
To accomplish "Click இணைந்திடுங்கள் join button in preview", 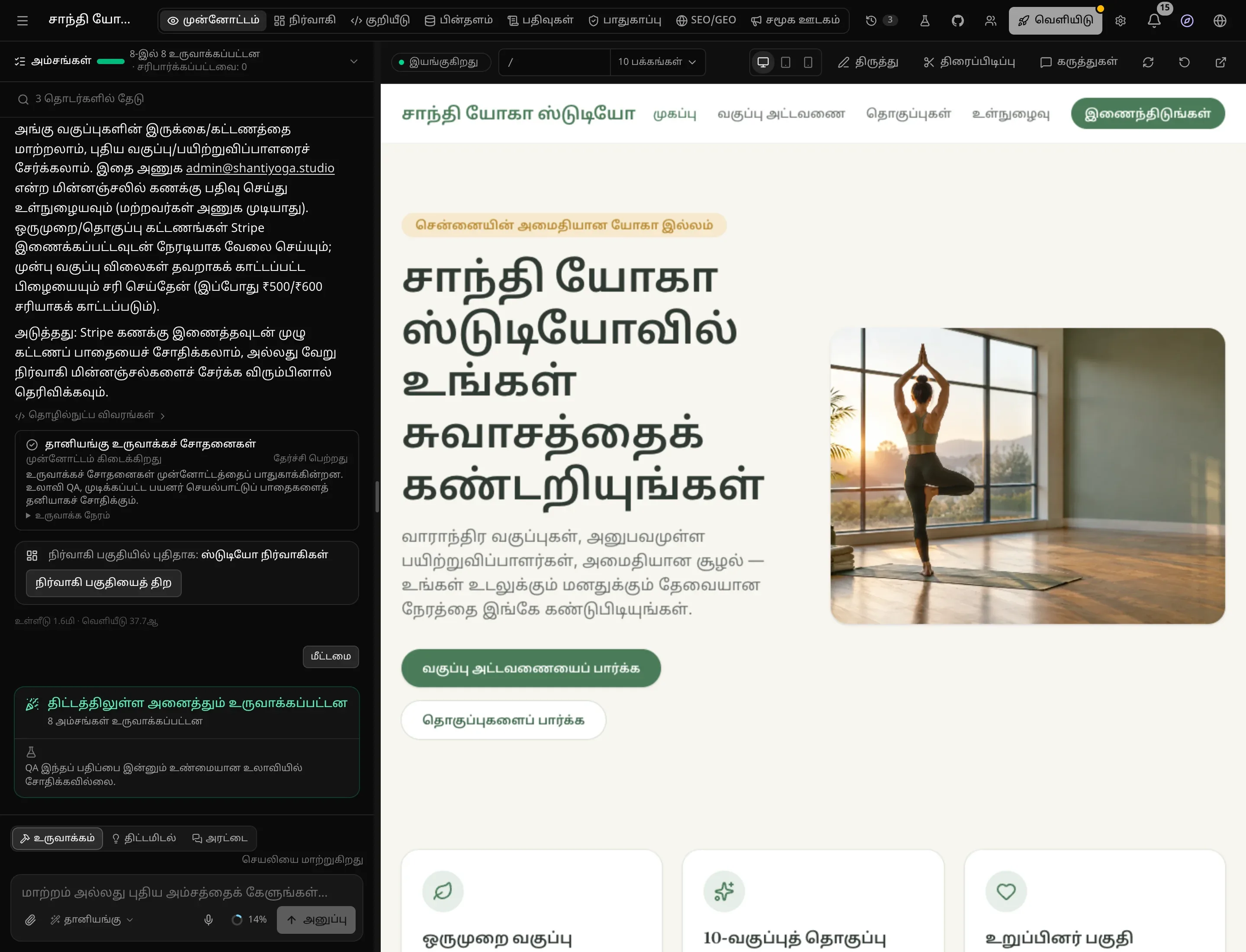I will tap(1148, 113).
